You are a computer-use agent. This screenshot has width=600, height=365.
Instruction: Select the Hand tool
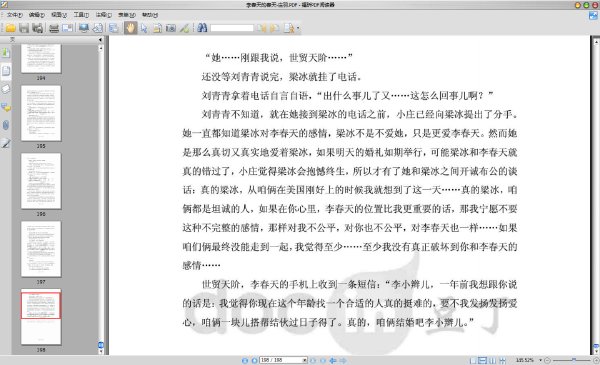pos(130,28)
